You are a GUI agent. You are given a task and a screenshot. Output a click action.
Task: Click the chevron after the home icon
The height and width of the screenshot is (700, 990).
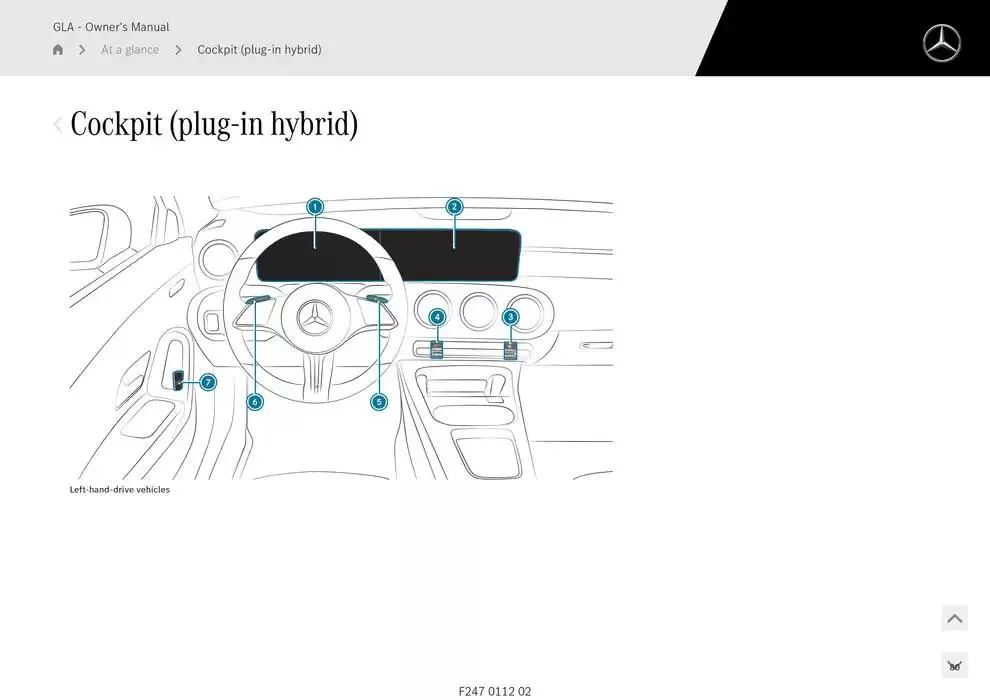coord(81,49)
